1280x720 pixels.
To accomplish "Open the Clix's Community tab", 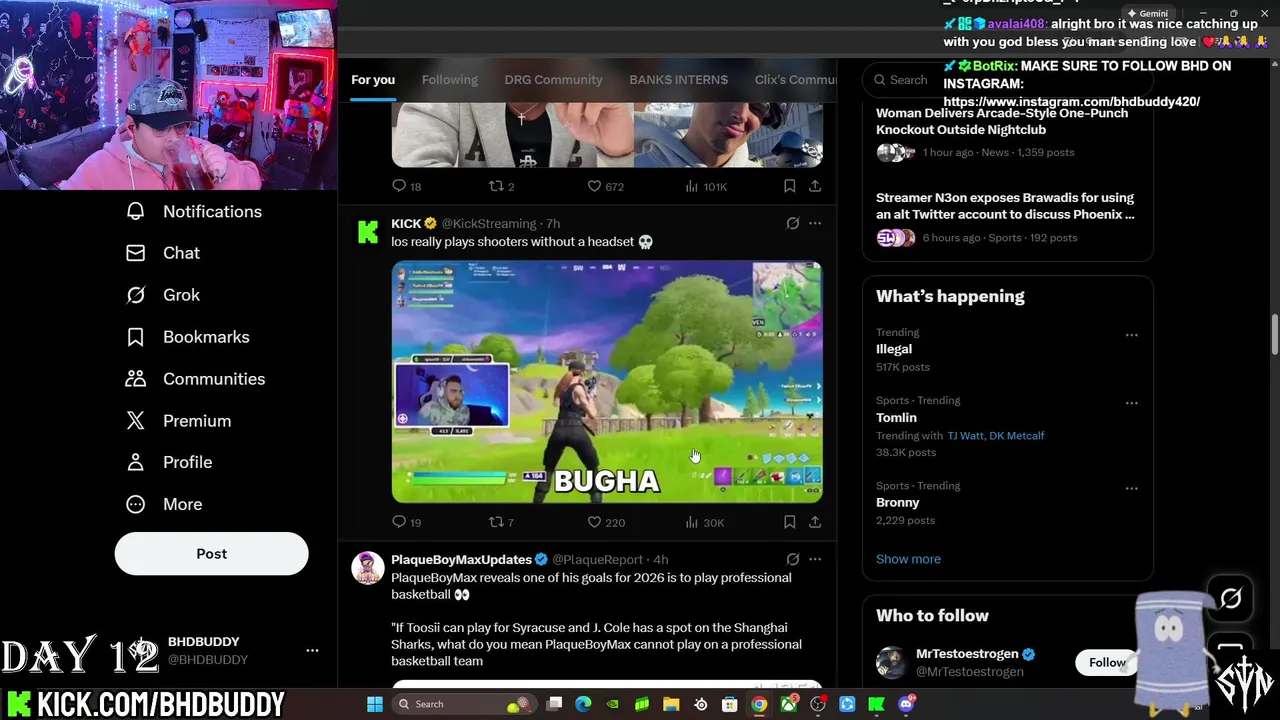I will [x=795, y=80].
